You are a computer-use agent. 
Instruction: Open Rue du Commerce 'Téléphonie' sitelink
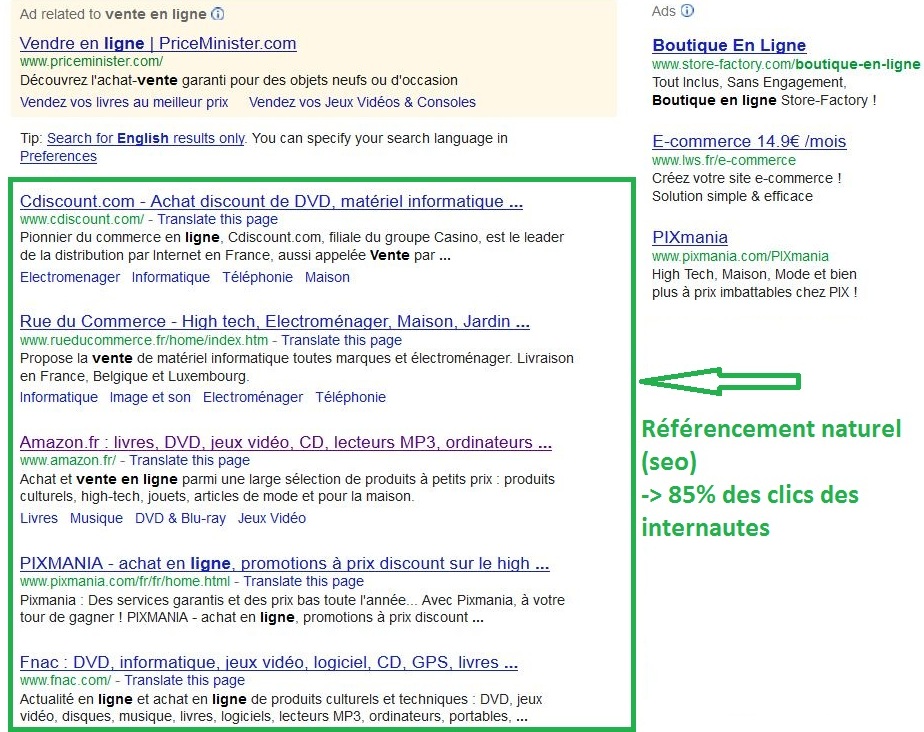coord(350,397)
